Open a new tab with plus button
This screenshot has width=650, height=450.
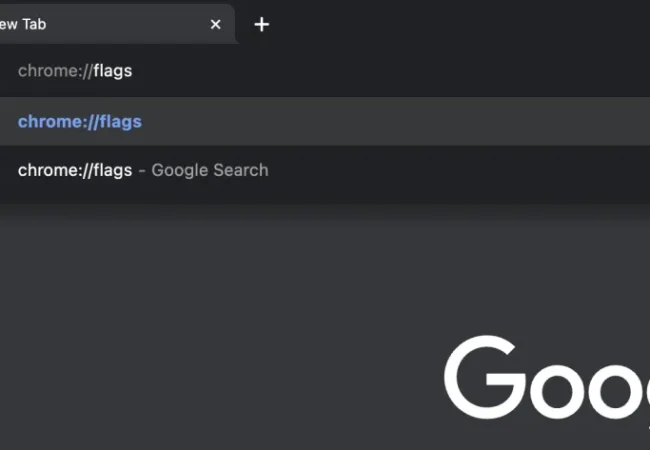262,25
